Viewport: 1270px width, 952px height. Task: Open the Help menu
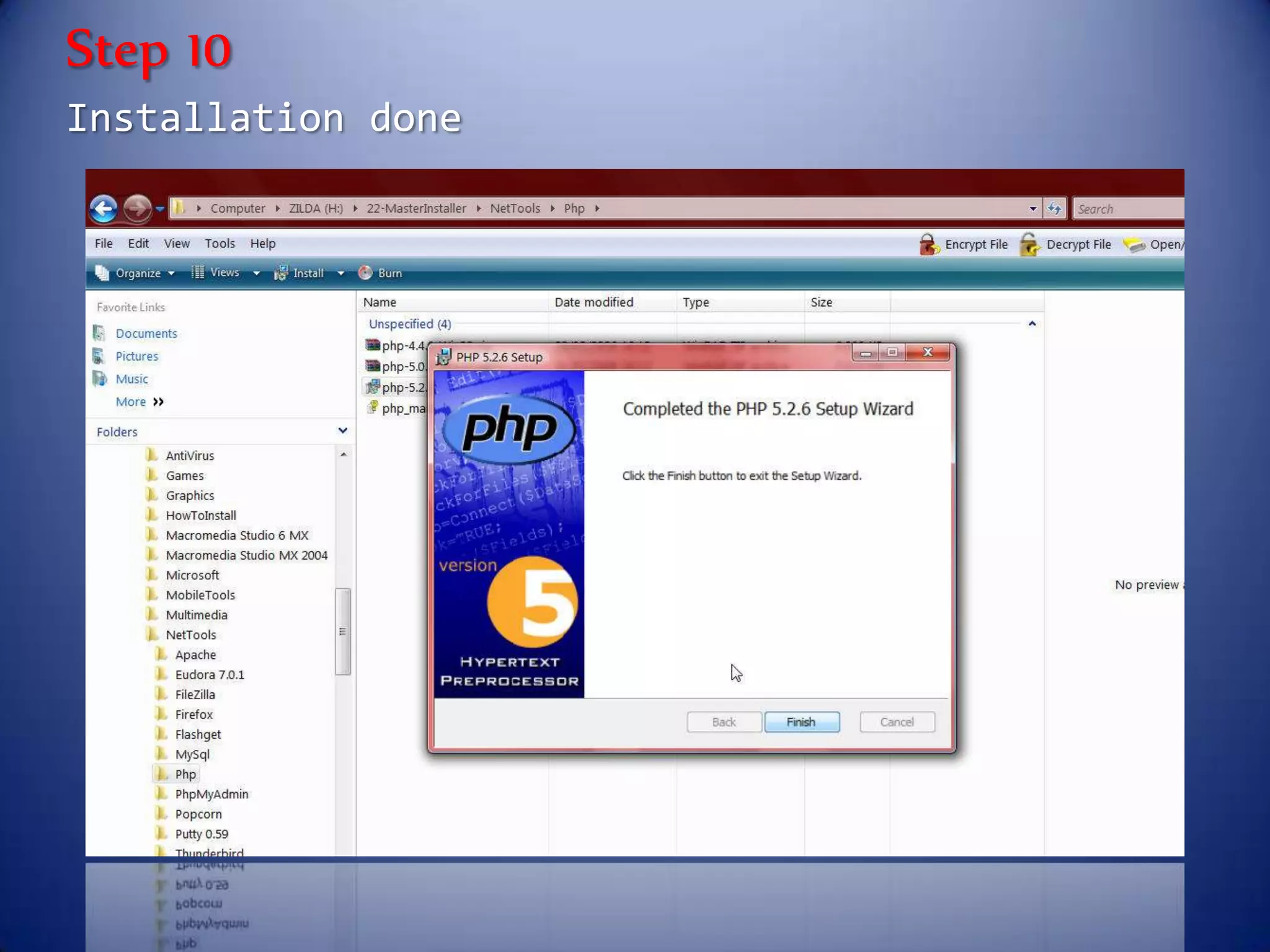[263, 244]
